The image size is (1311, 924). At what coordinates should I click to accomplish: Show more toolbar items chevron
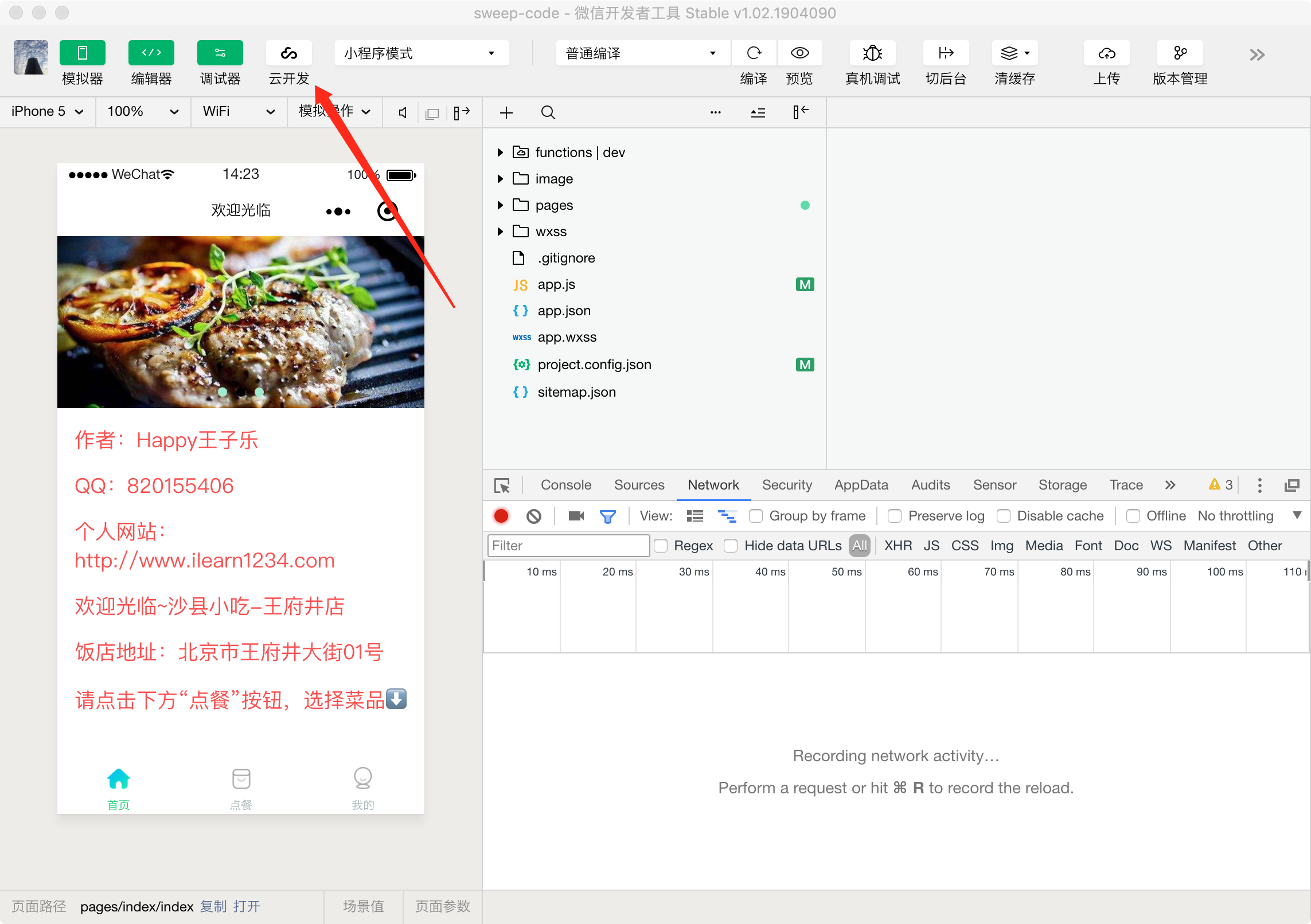click(x=1257, y=55)
